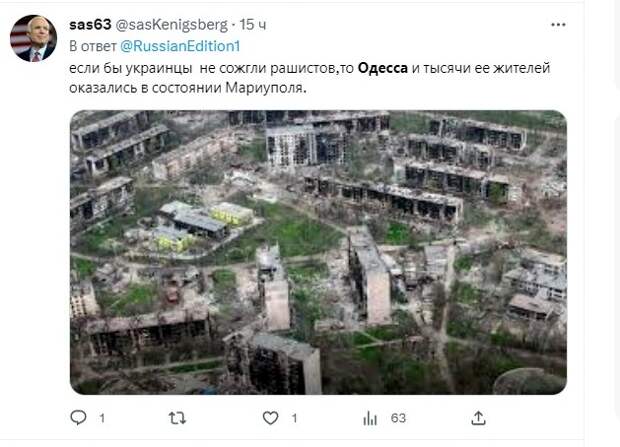The image size is (620, 447).
Task: Enlarge the aerial photo of destroyed buildings
Action: coord(318,252)
